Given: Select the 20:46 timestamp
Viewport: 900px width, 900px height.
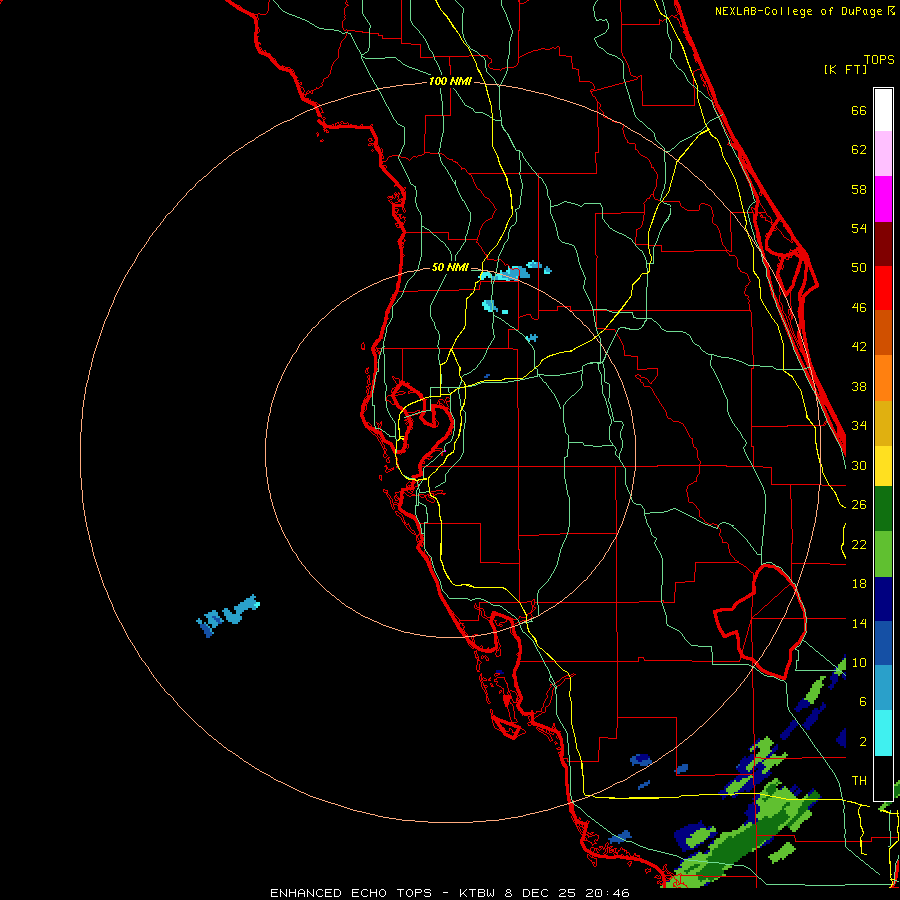Looking at the screenshot, I should click(608, 893).
